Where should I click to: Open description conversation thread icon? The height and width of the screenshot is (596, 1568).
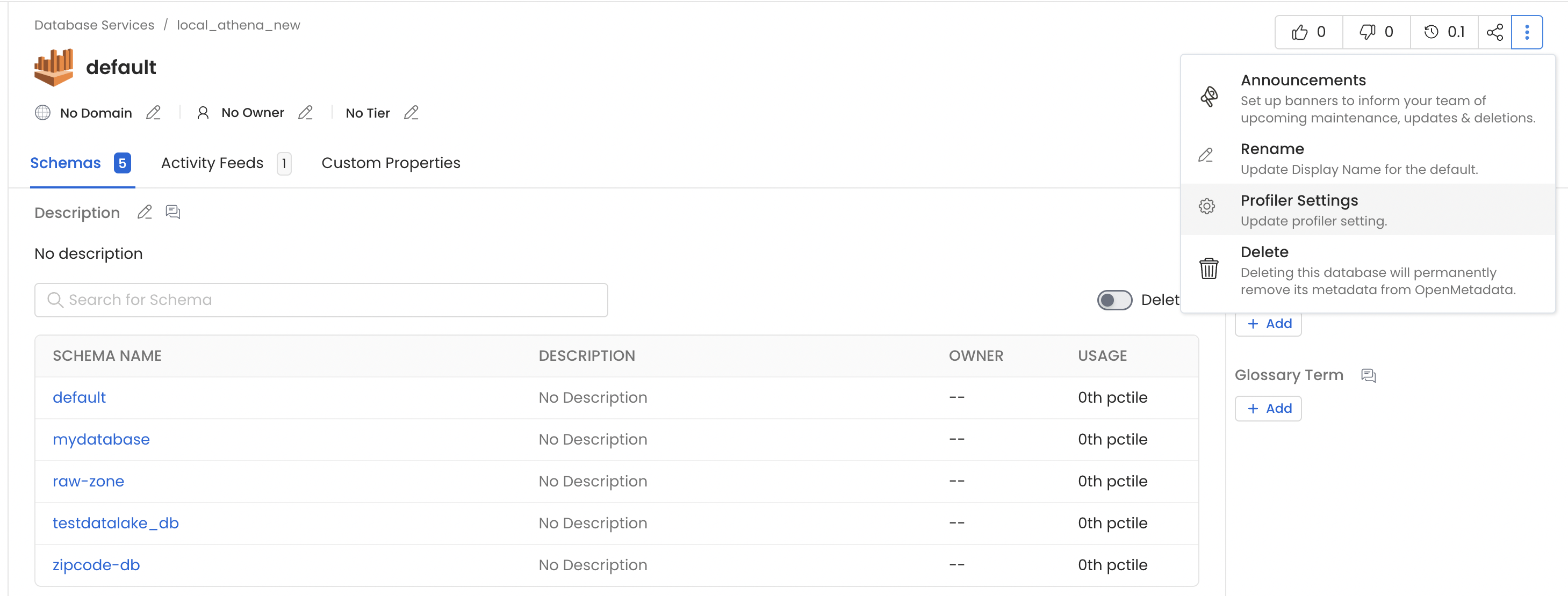(x=173, y=212)
